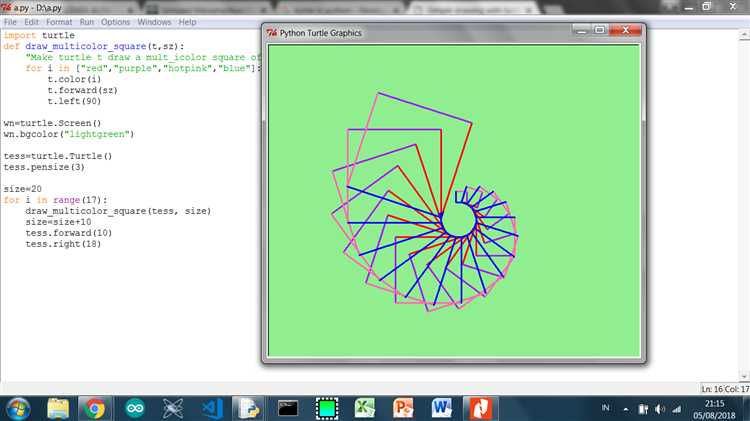750x421 pixels.
Task: Open the File menu in IDLE
Action: tap(10, 22)
